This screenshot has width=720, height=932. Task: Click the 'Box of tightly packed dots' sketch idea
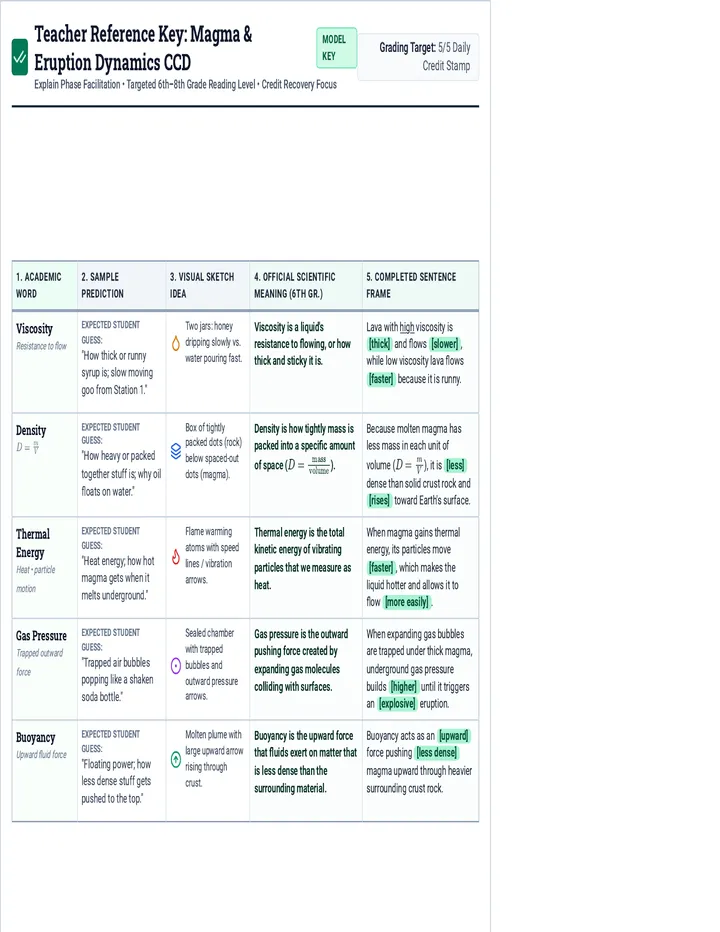[213, 451]
